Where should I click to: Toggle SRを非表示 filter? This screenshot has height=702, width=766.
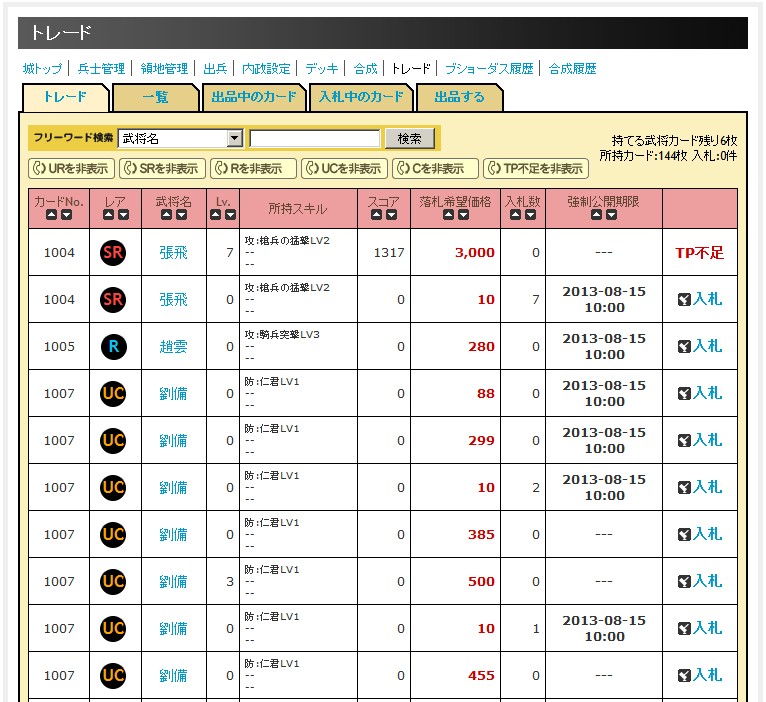tap(162, 169)
